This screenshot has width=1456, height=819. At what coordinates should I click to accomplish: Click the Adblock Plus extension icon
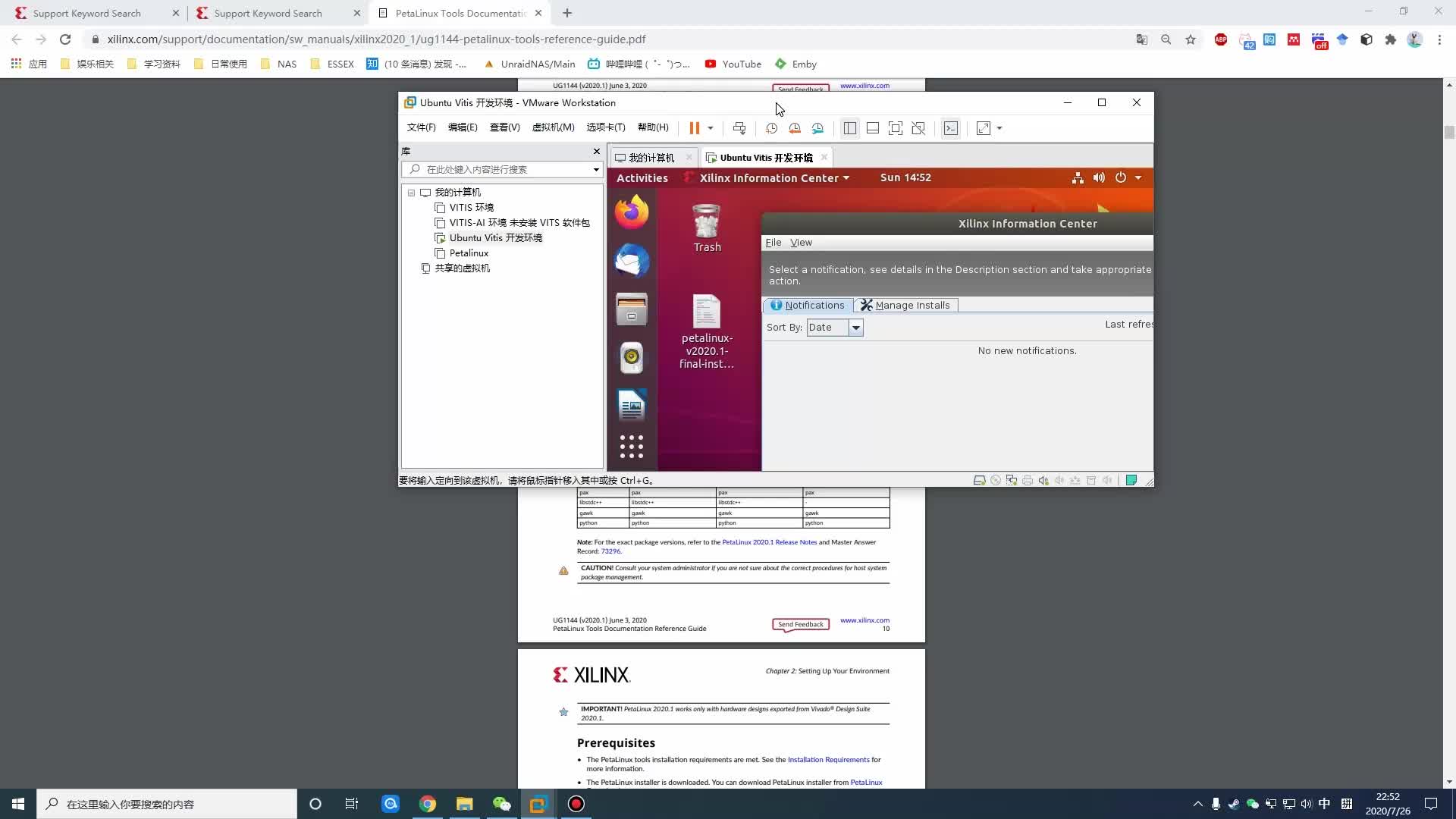point(1221,39)
